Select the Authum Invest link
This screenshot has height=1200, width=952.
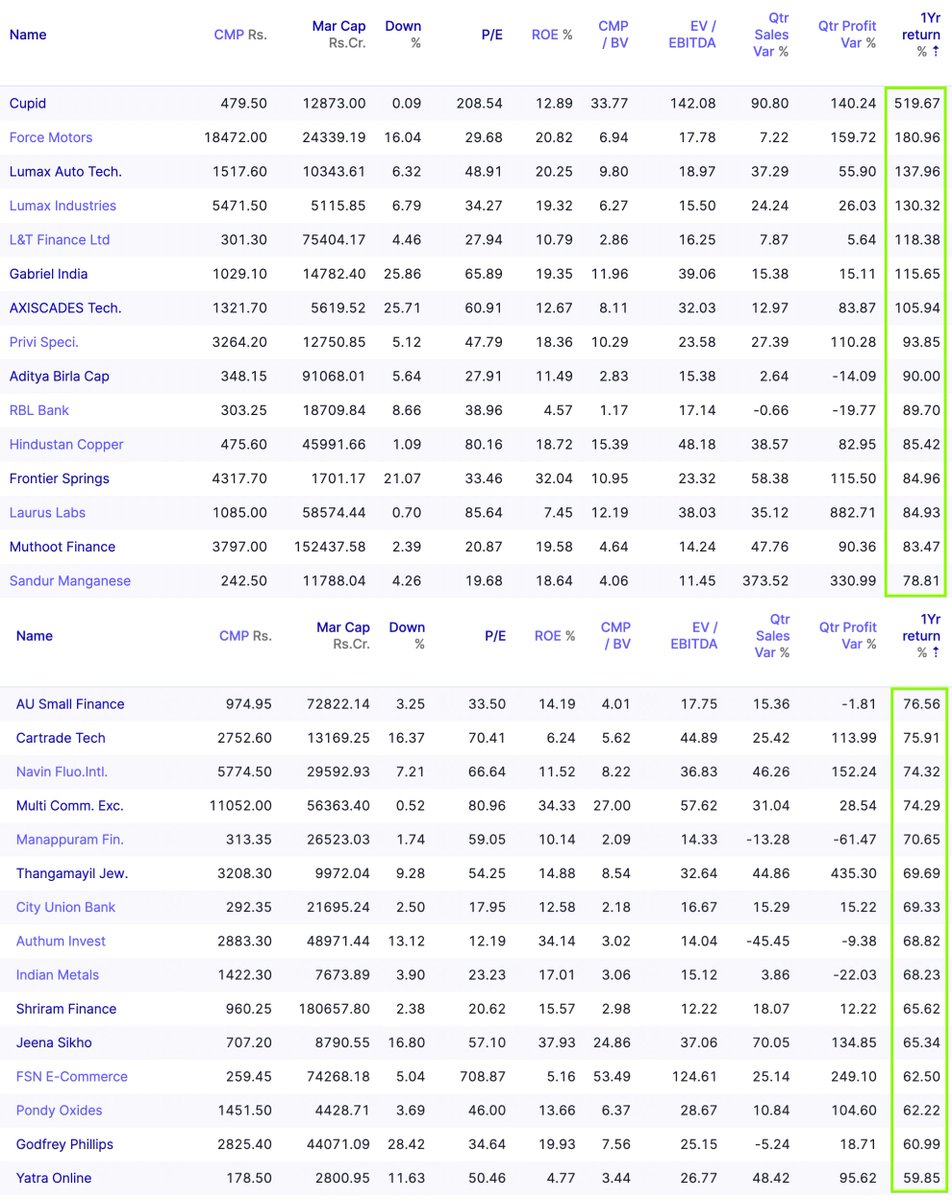pyautogui.click(x=61, y=942)
